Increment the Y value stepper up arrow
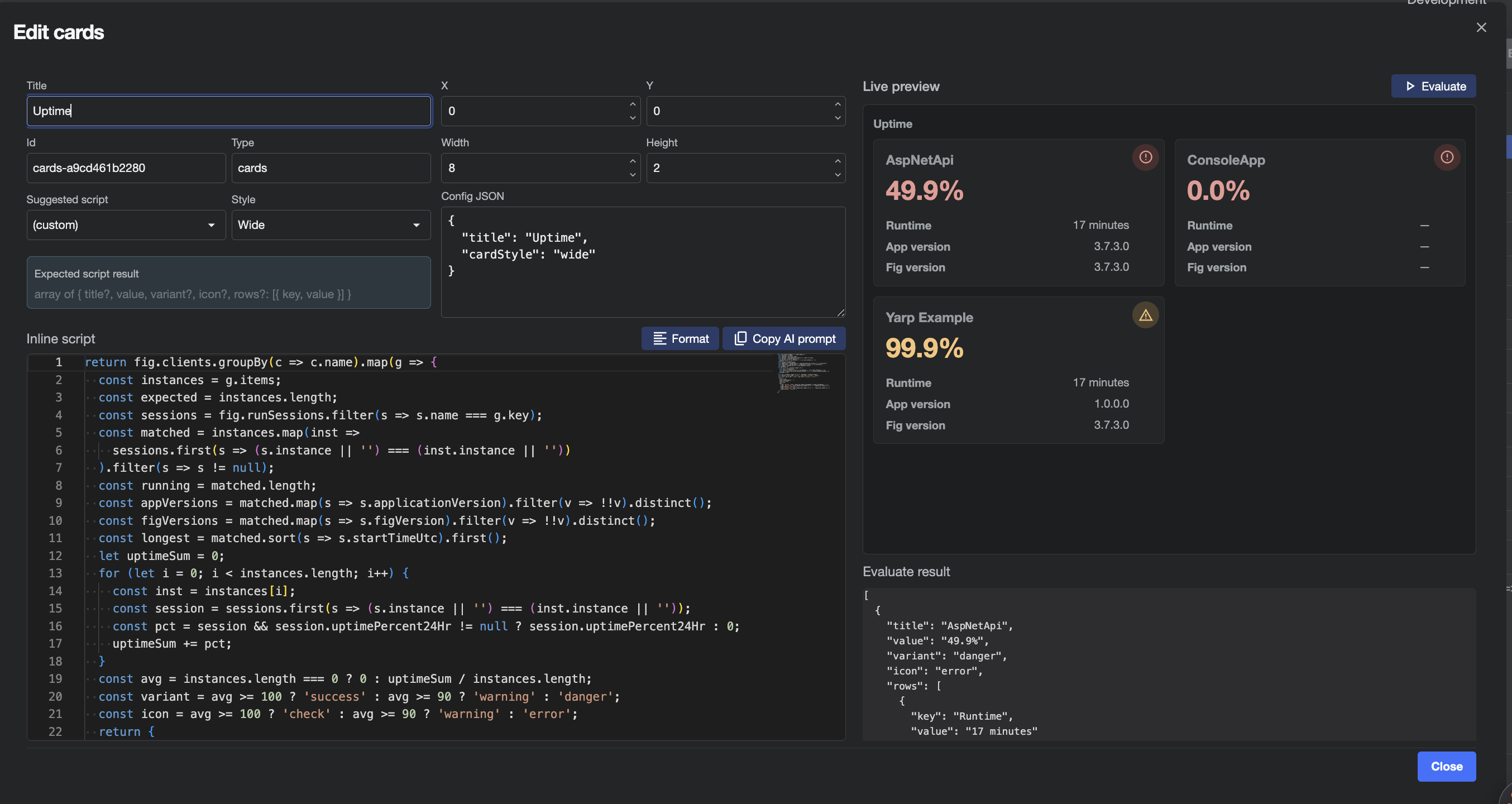 tap(838, 104)
